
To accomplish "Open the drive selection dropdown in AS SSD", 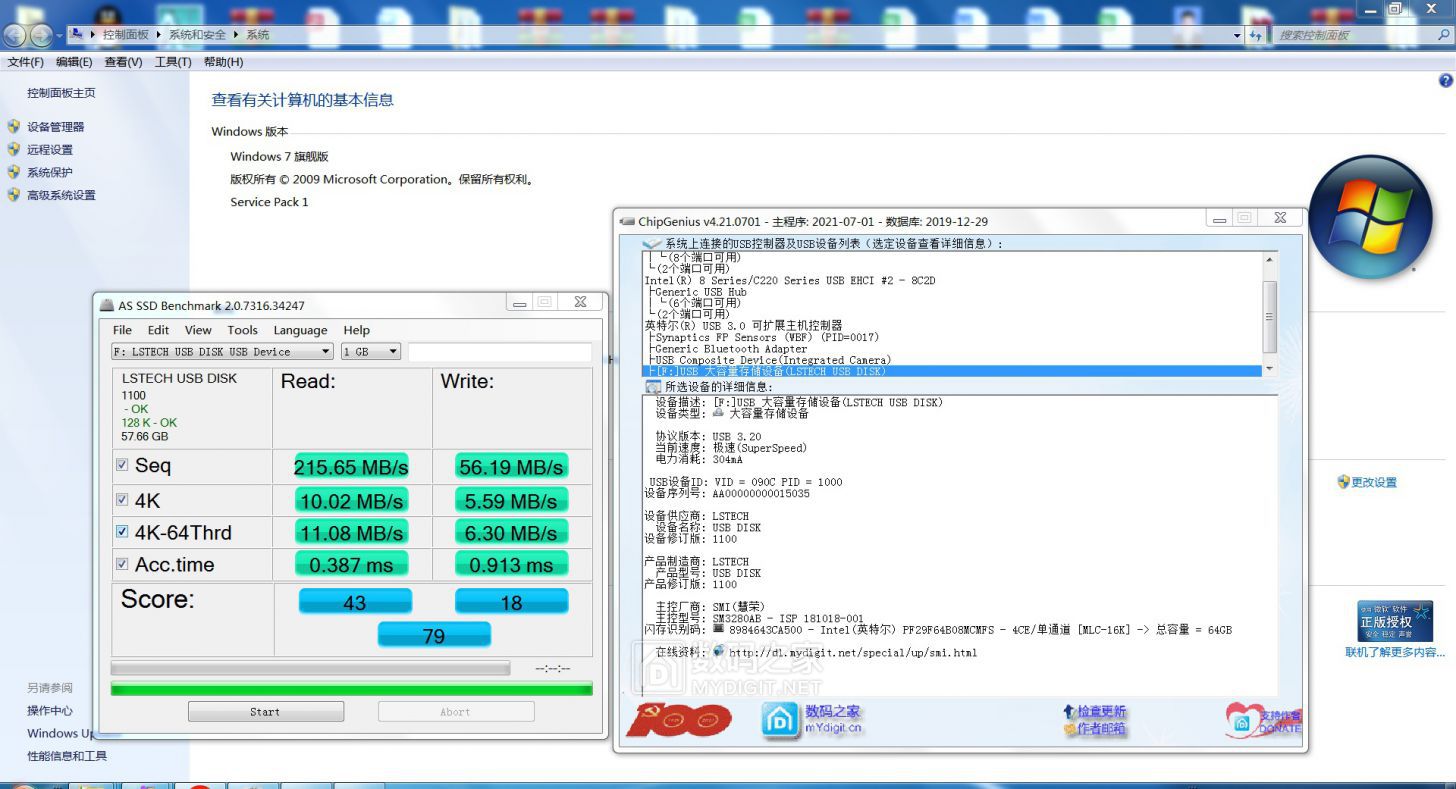I will click(x=325, y=352).
